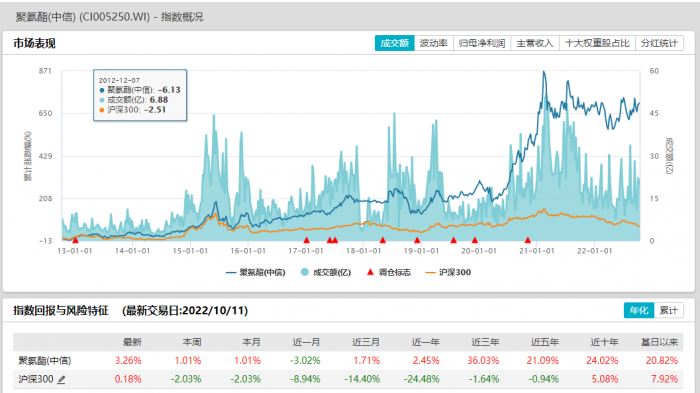Click the 20.82% cell value
This screenshot has width=700, height=393.
click(662, 360)
